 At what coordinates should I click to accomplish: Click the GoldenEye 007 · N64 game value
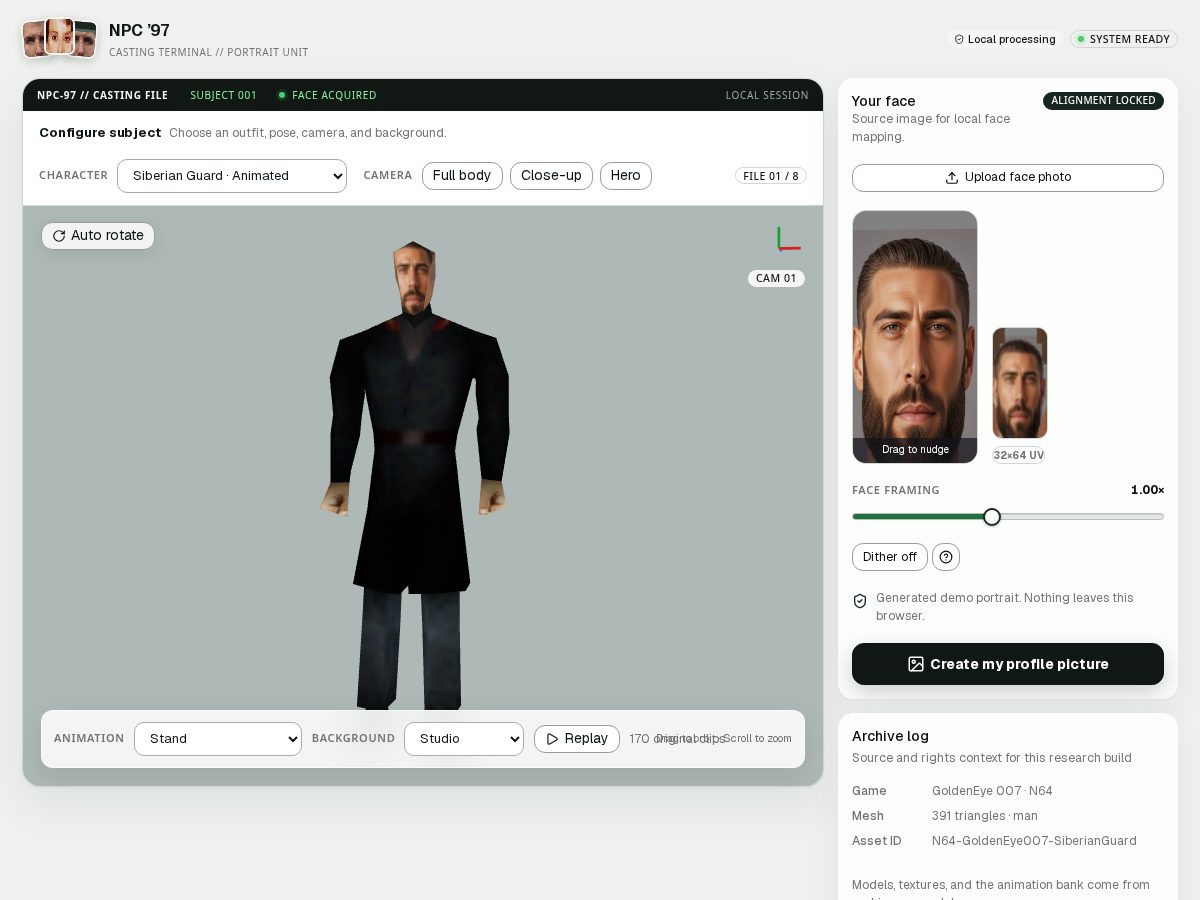[x=992, y=791]
